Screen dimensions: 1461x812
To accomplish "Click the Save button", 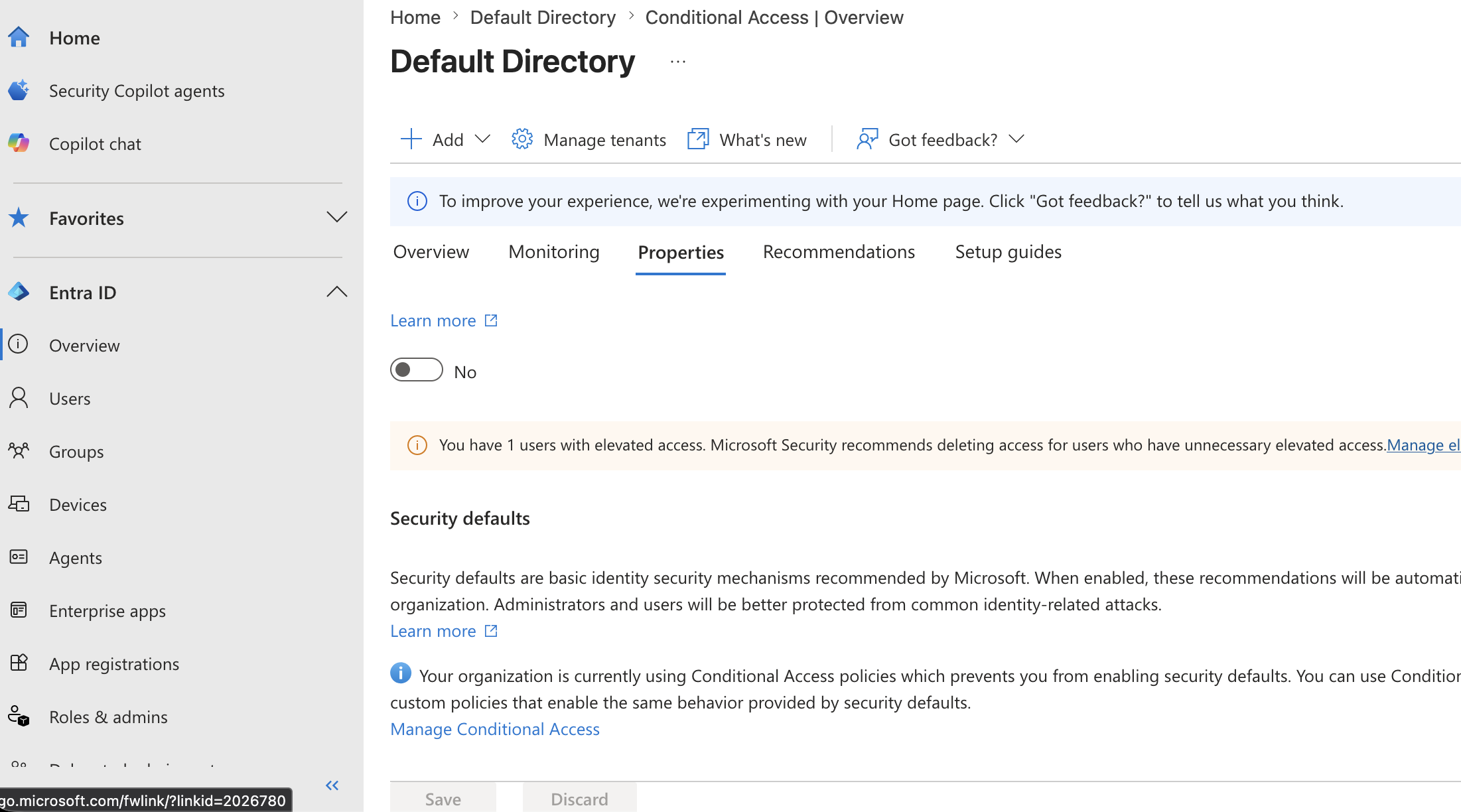I will [x=443, y=798].
